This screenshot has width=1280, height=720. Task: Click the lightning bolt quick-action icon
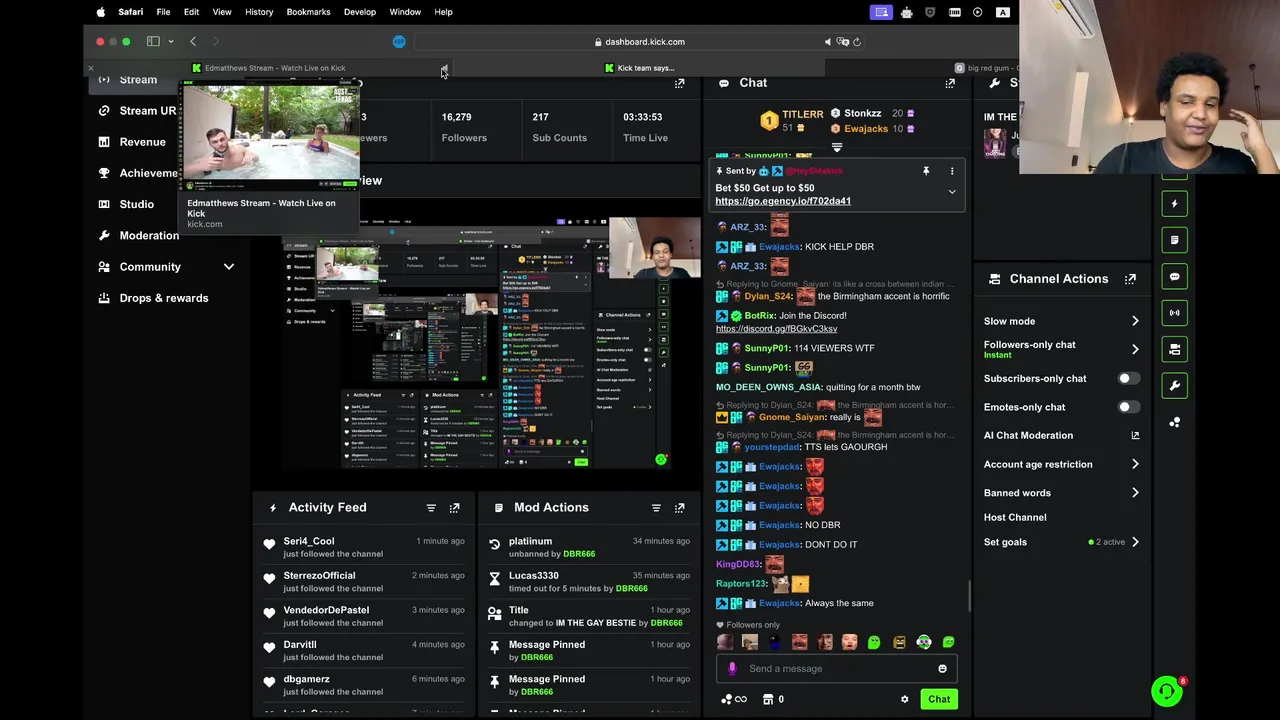click(1175, 204)
